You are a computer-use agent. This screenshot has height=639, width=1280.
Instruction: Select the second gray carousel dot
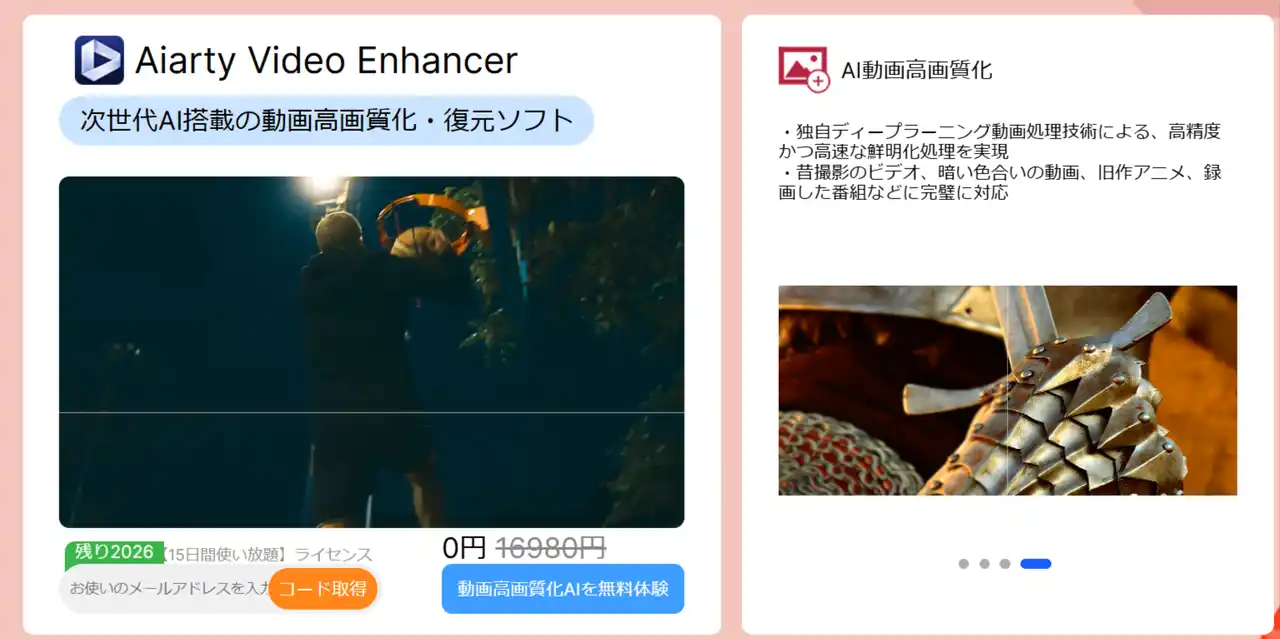click(984, 564)
